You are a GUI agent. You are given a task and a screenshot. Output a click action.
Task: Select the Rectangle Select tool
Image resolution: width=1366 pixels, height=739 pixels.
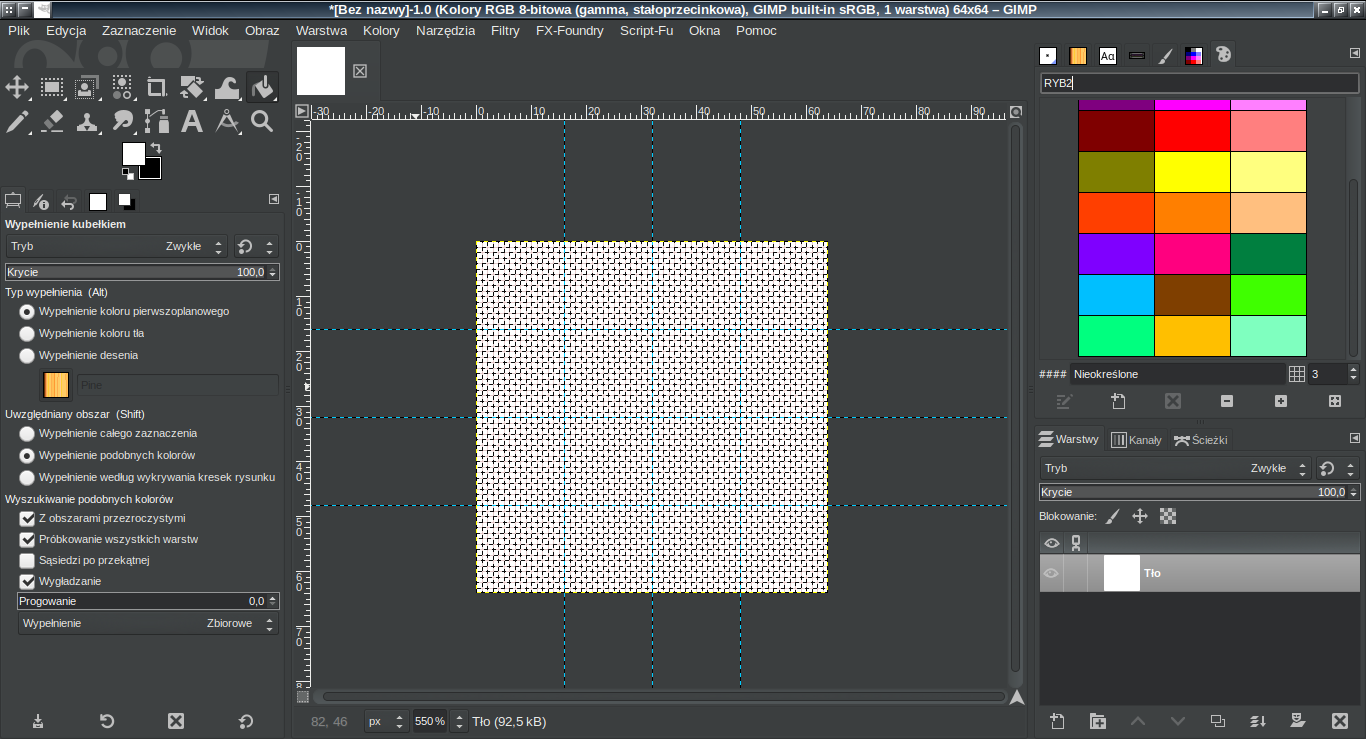pyautogui.click(x=52, y=87)
